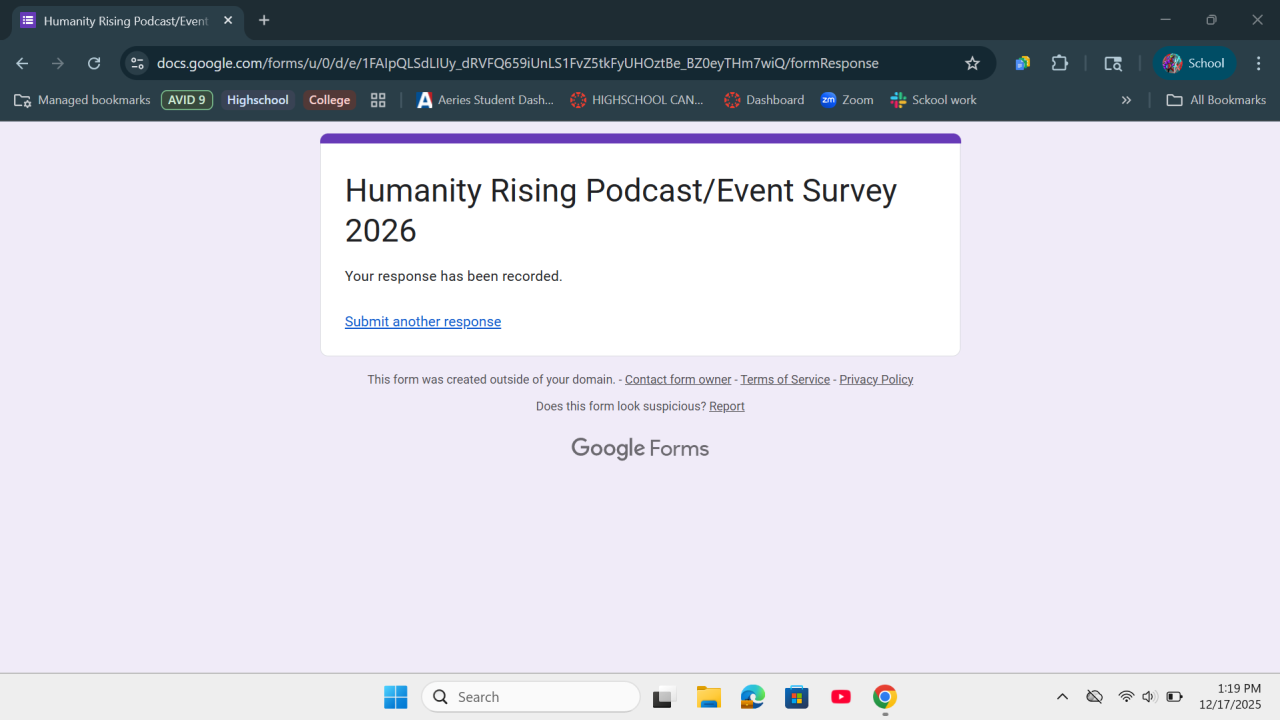Click the Windows taskbar Search box

(531, 697)
